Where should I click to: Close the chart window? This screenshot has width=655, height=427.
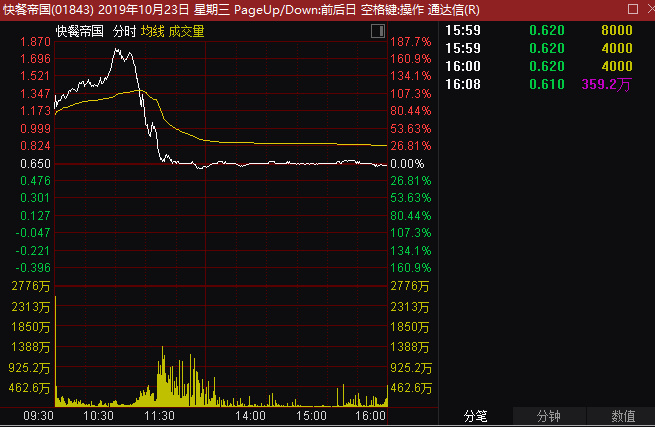(x=651, y=9)
